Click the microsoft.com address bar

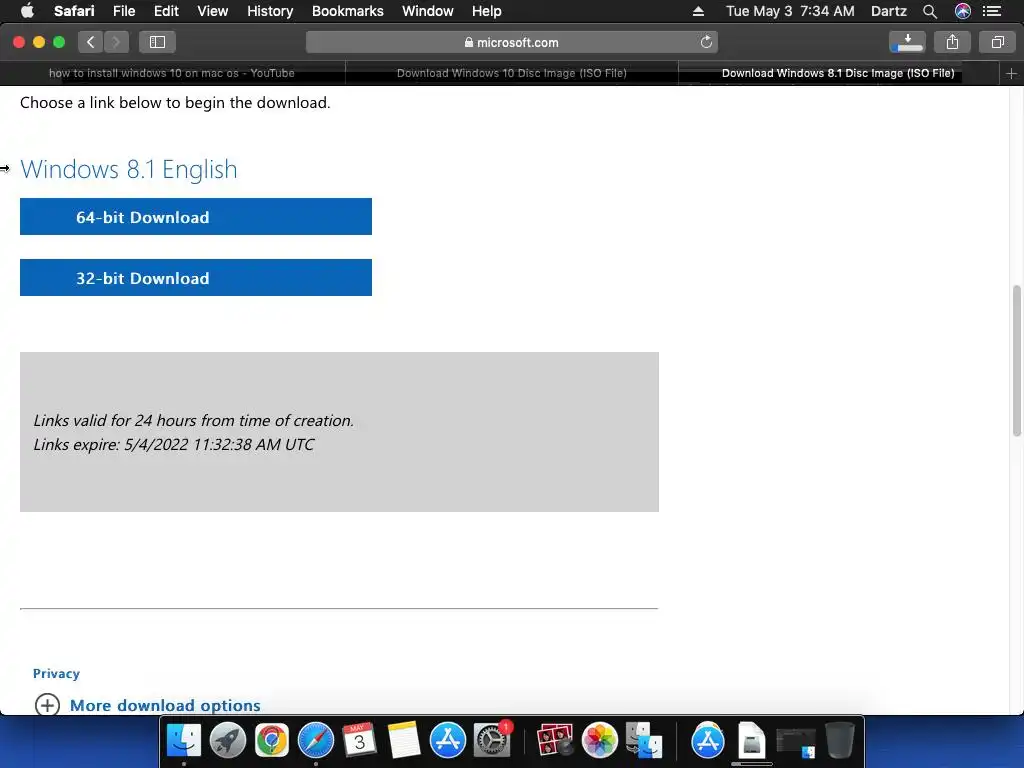click(x=511, y=42)
